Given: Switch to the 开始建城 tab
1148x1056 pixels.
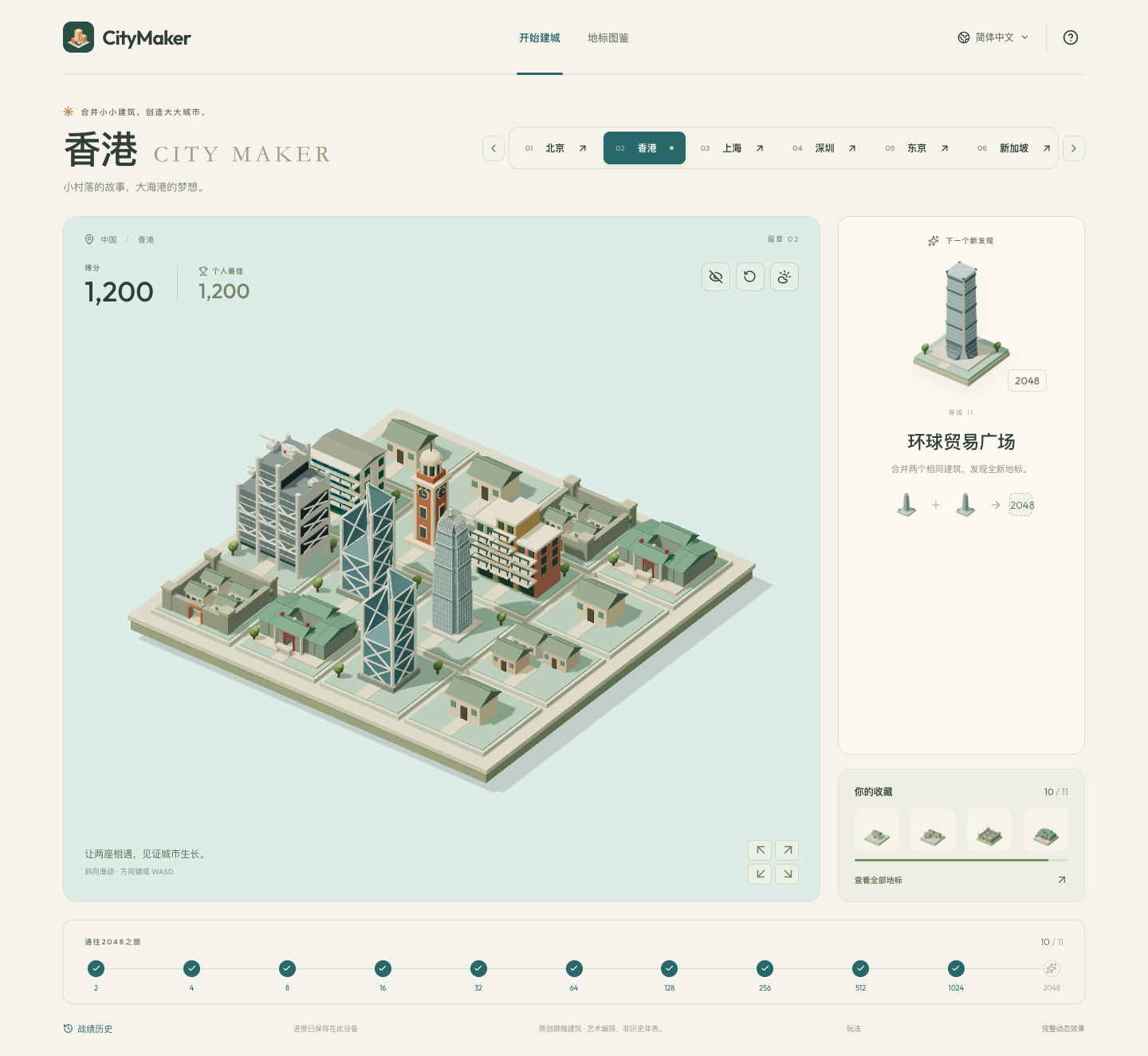Looking at the screenshot, I should coord(540,37).
